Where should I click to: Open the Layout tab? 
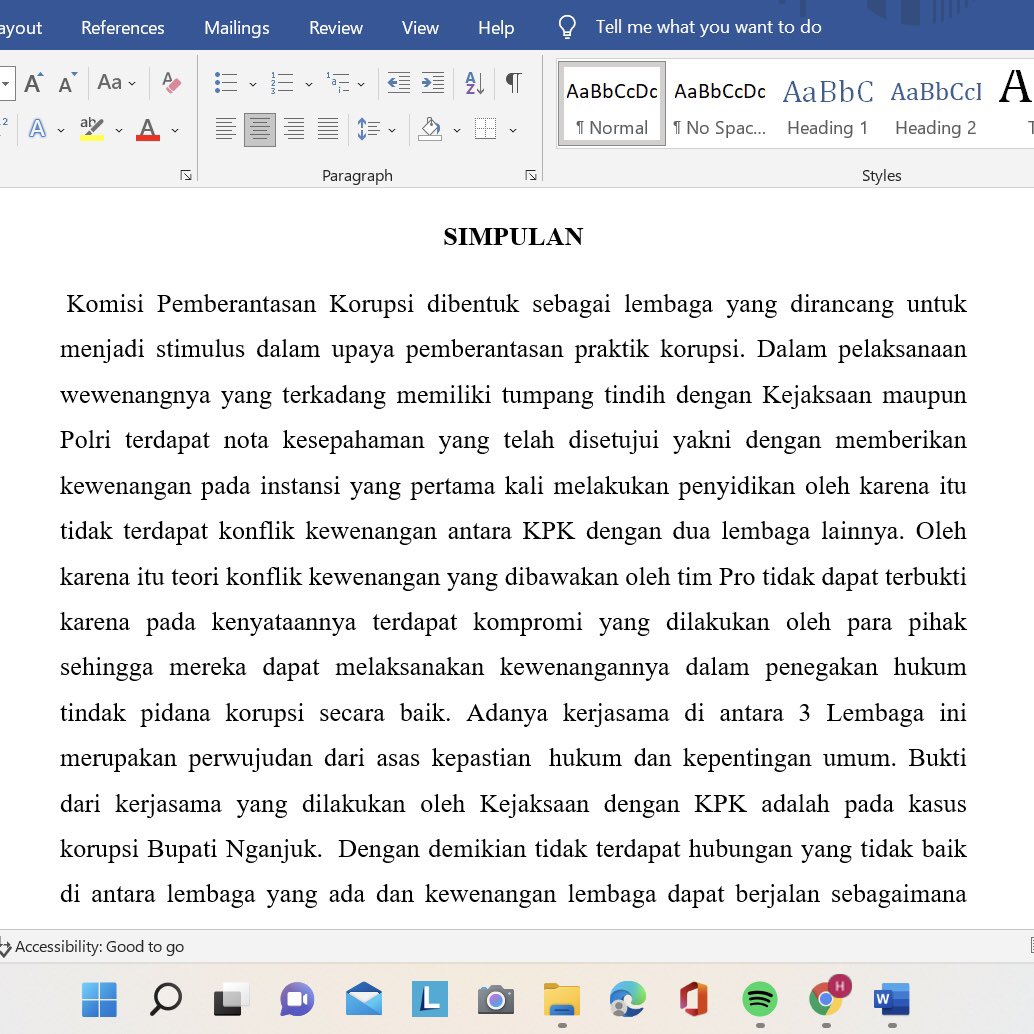pos(21,28)
